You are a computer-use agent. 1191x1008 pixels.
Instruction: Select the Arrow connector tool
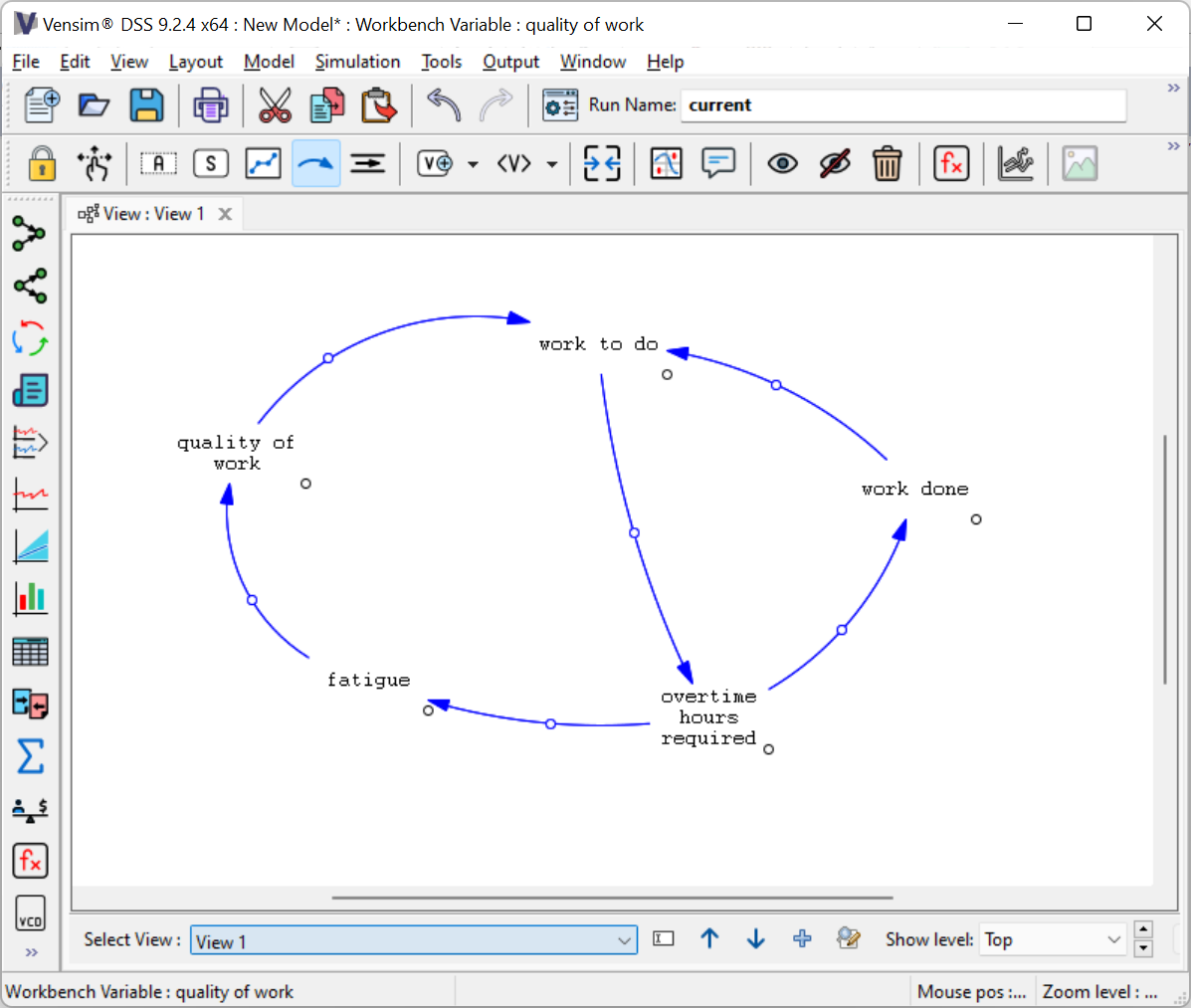[315, 164]
